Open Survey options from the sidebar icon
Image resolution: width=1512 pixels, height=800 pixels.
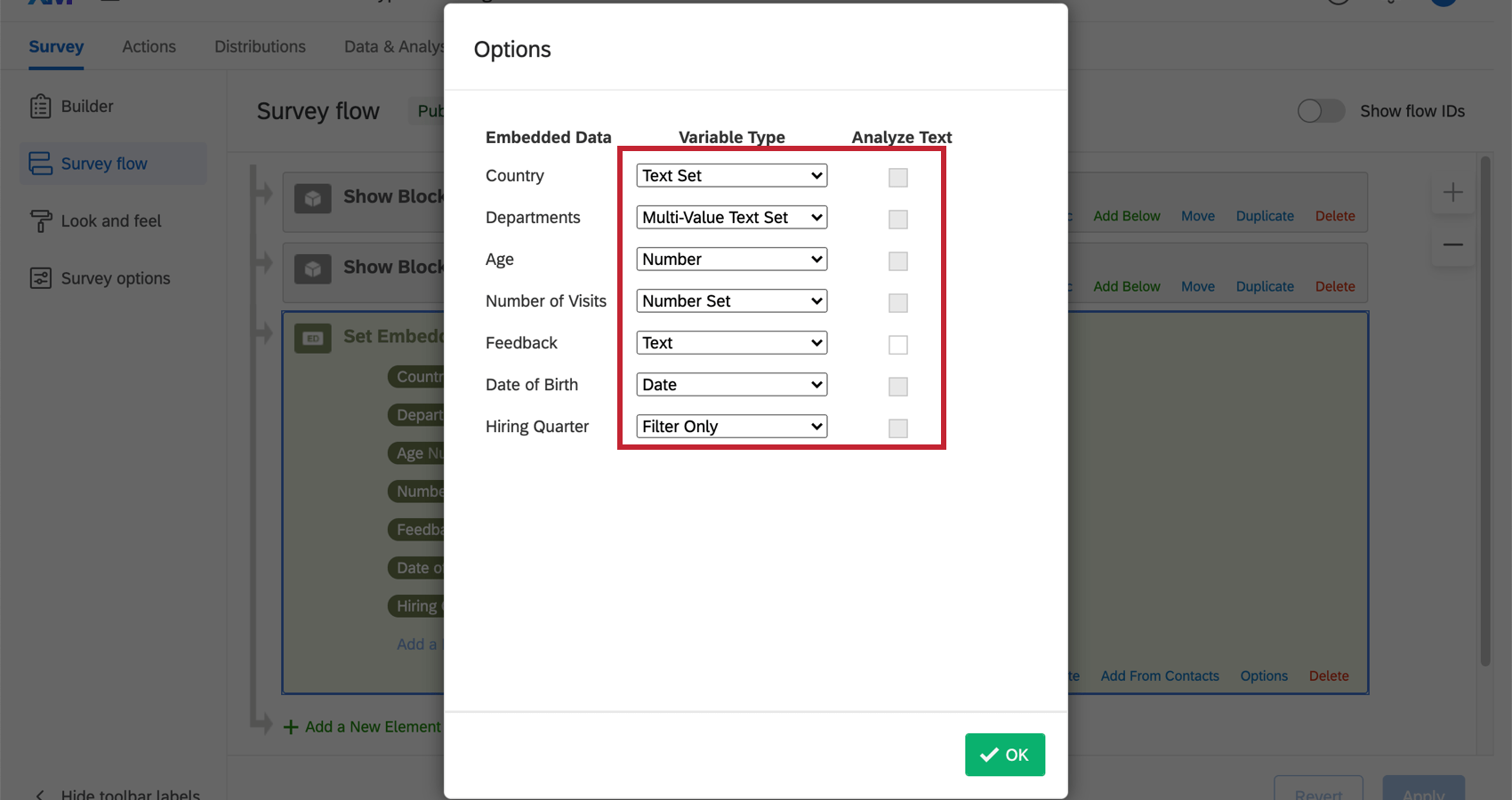[40, 277]
